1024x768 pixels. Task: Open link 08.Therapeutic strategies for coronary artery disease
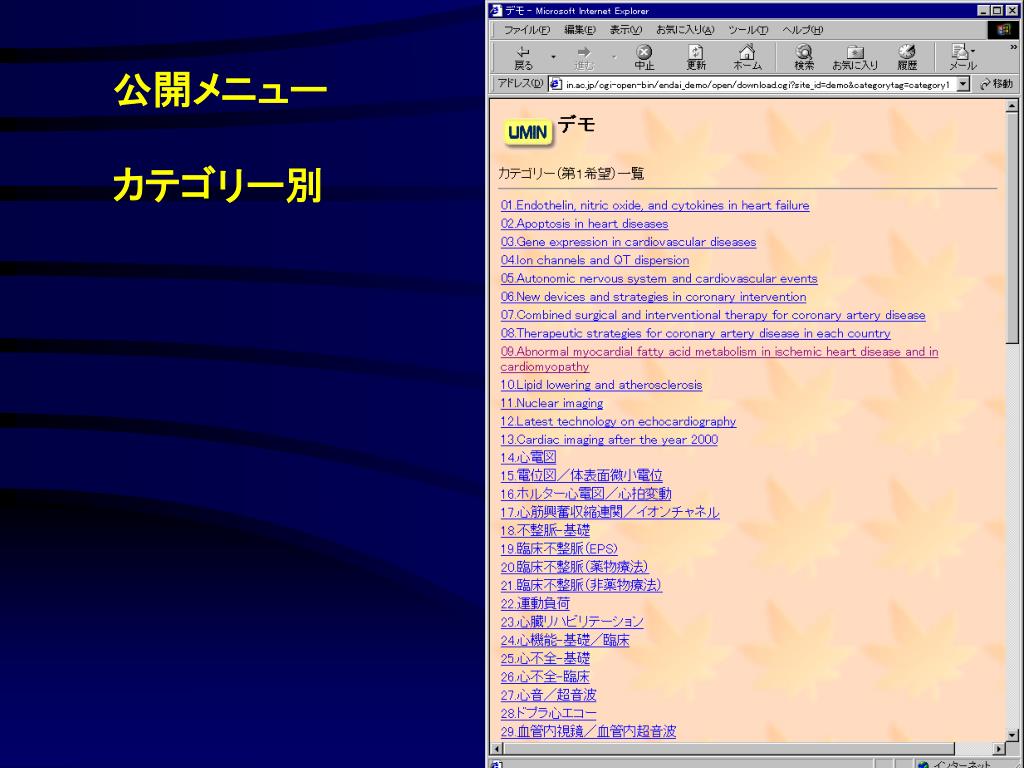(x=696, y=333)
